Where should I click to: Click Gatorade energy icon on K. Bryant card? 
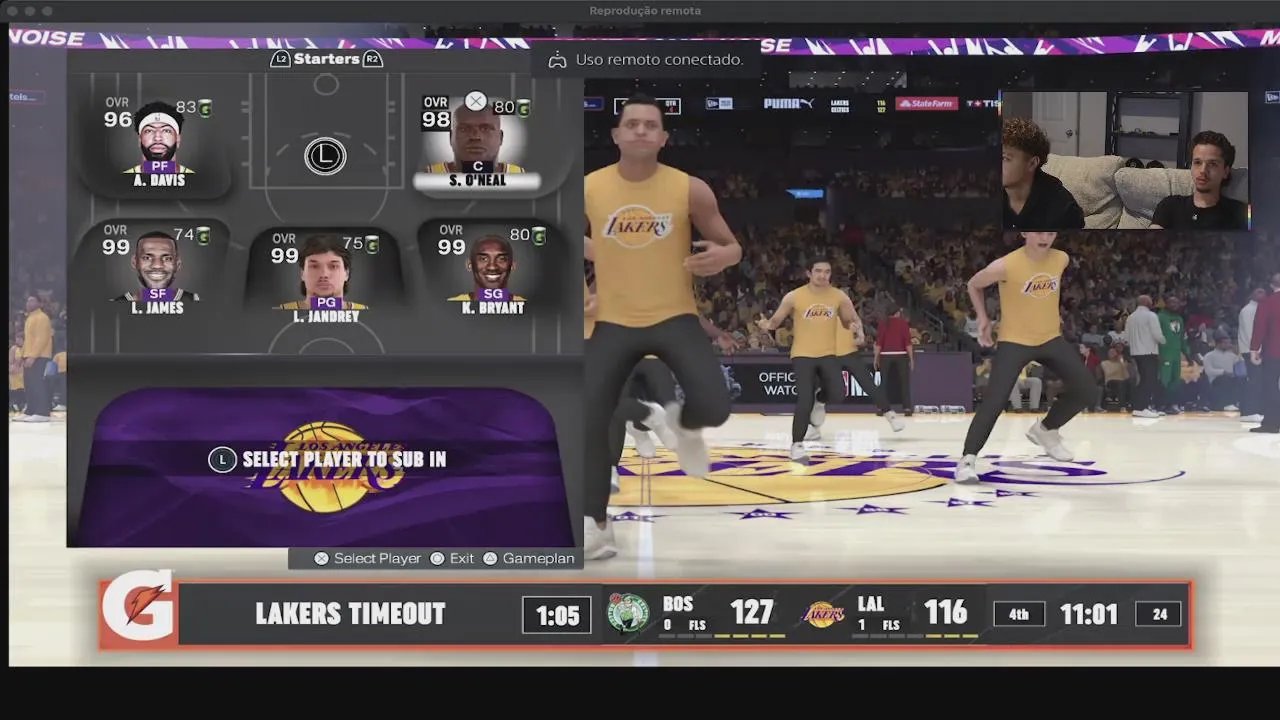pyautogui.click(x=539, y=236)
